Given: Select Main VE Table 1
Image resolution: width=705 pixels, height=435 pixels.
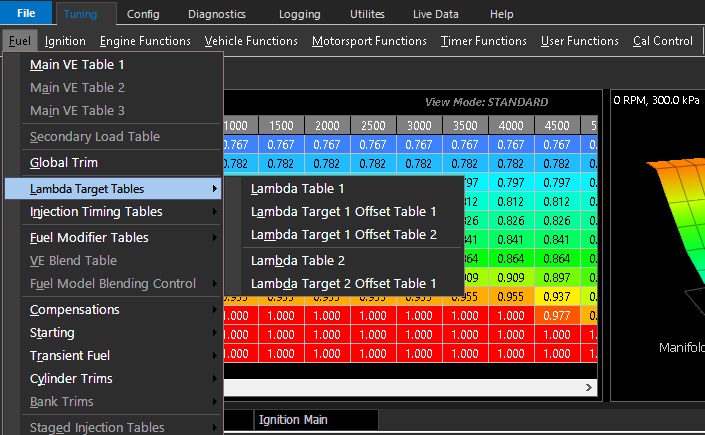Looking at the screenshot, I should [x=113, y=65].
